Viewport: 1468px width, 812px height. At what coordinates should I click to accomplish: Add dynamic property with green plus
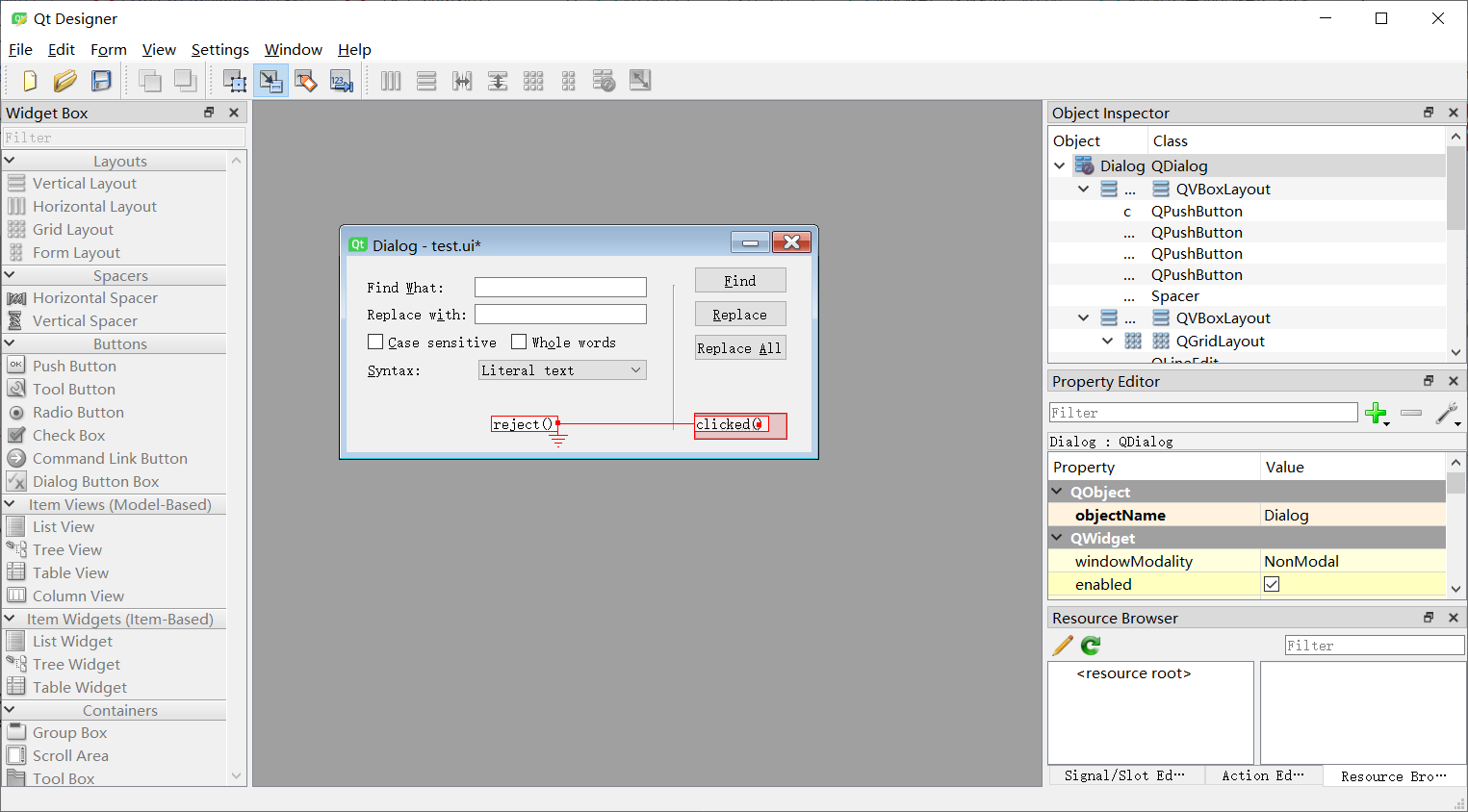[1378, 414]
